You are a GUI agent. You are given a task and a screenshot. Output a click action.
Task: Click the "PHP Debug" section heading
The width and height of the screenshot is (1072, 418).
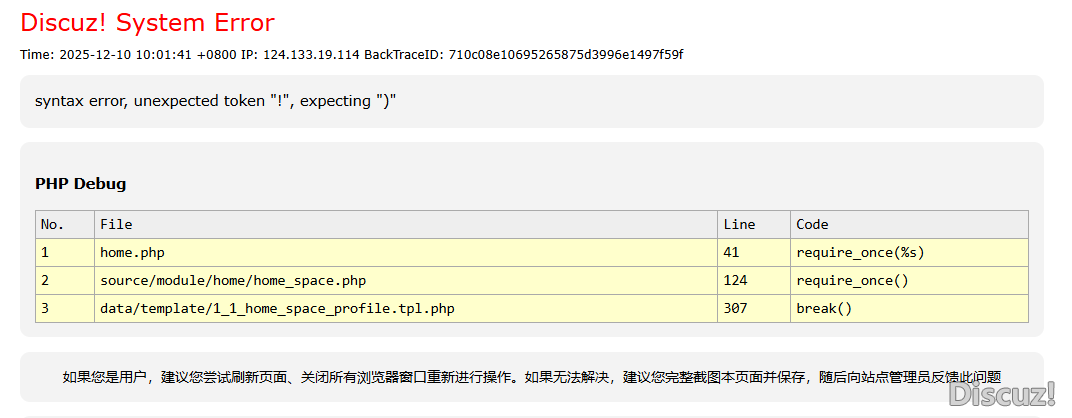pos(81,184)
